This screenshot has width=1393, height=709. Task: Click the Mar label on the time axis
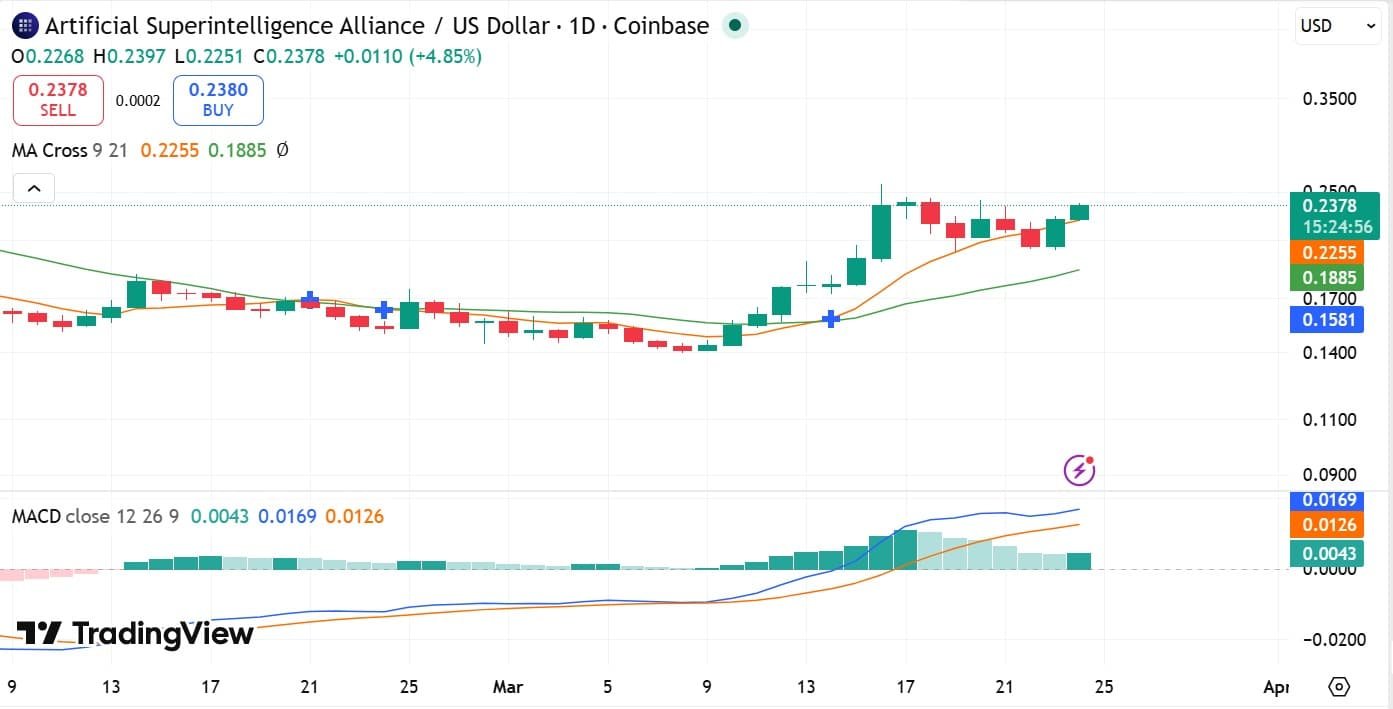(508, 687)
